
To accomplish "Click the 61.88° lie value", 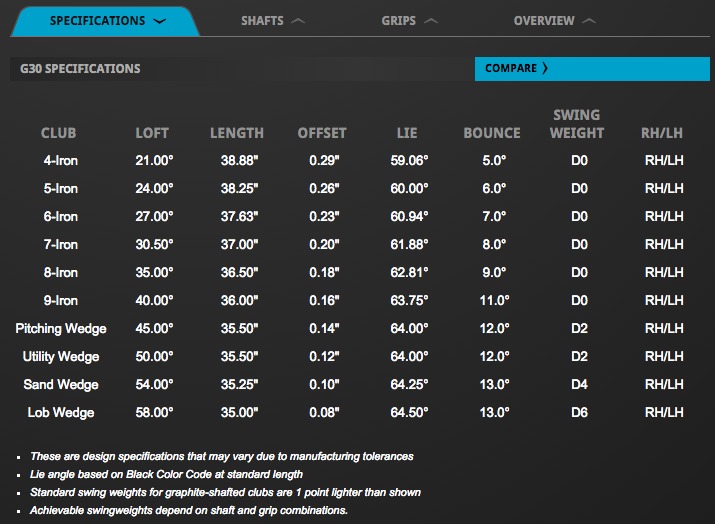I will [409, 245].
